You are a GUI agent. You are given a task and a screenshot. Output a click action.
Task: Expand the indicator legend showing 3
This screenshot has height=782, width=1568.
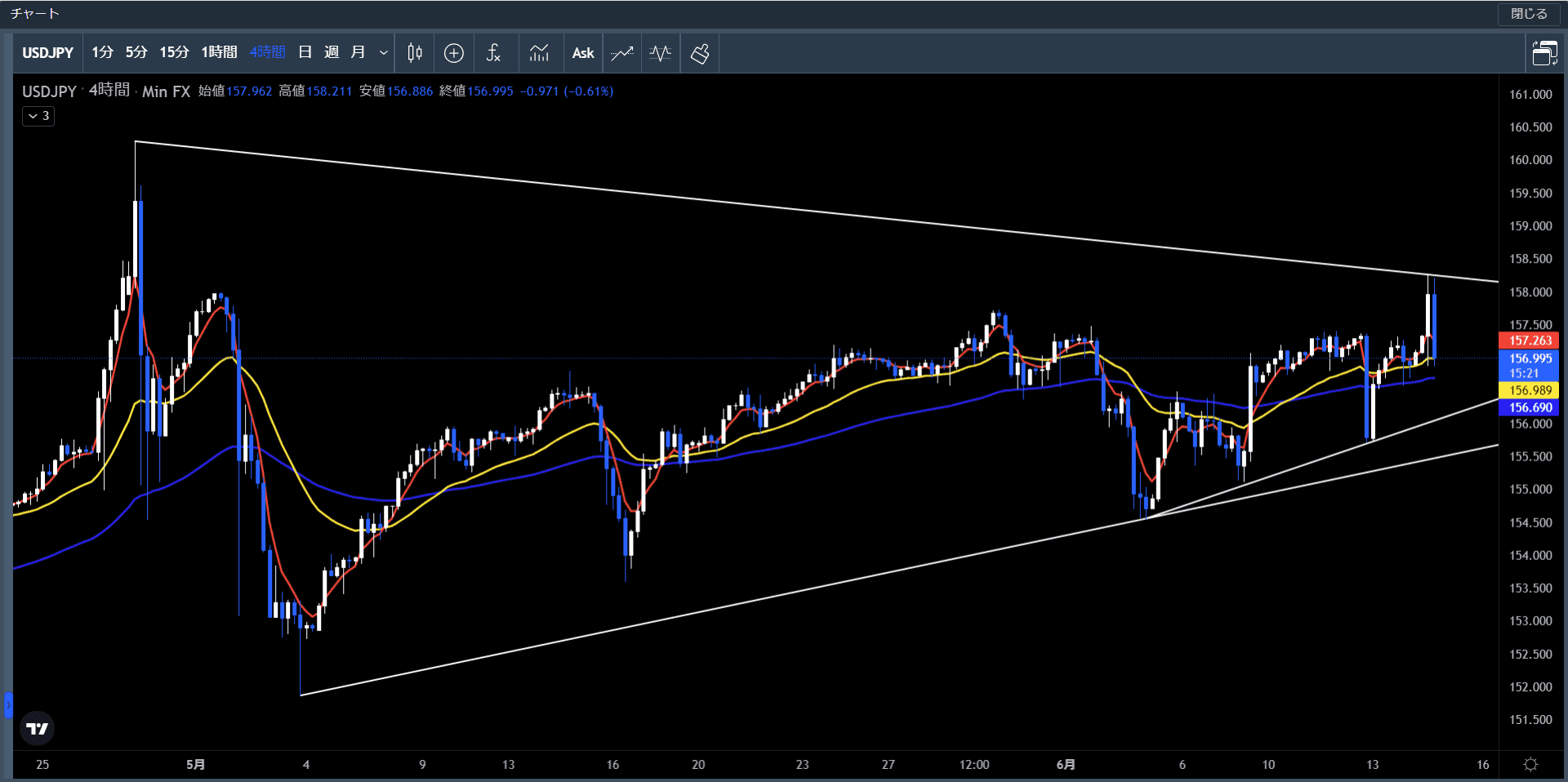click(x=38, y=116)
